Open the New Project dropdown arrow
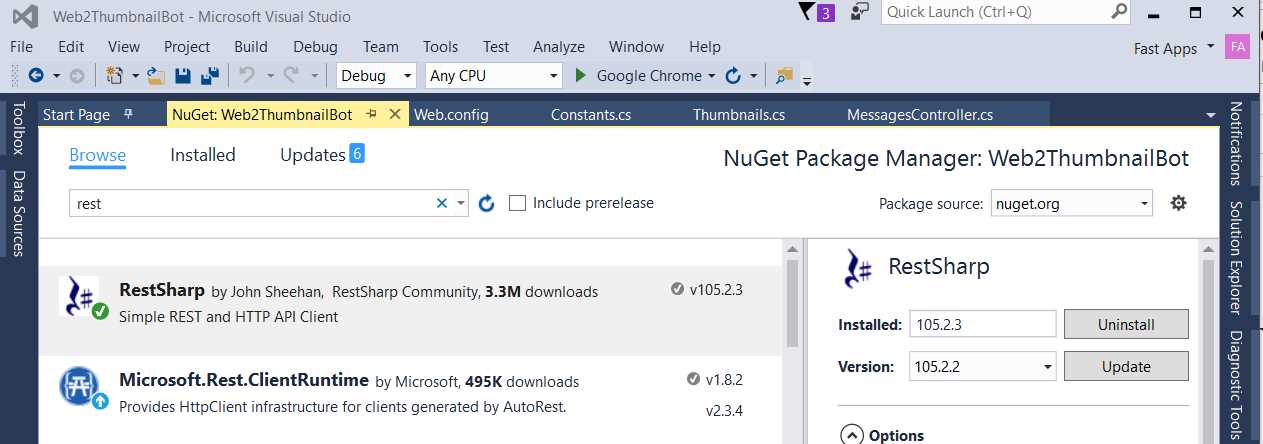This screenshot has width=1263, height=444. point(133,75)
